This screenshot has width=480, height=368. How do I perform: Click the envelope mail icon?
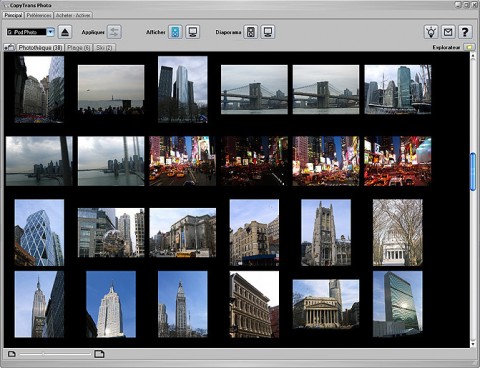click(448, 32)
